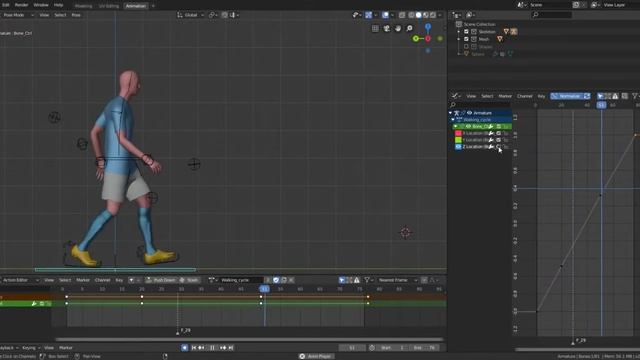Click the blue Z axis gizmo handle
640x360 pixels.
(x=428, y=27)
